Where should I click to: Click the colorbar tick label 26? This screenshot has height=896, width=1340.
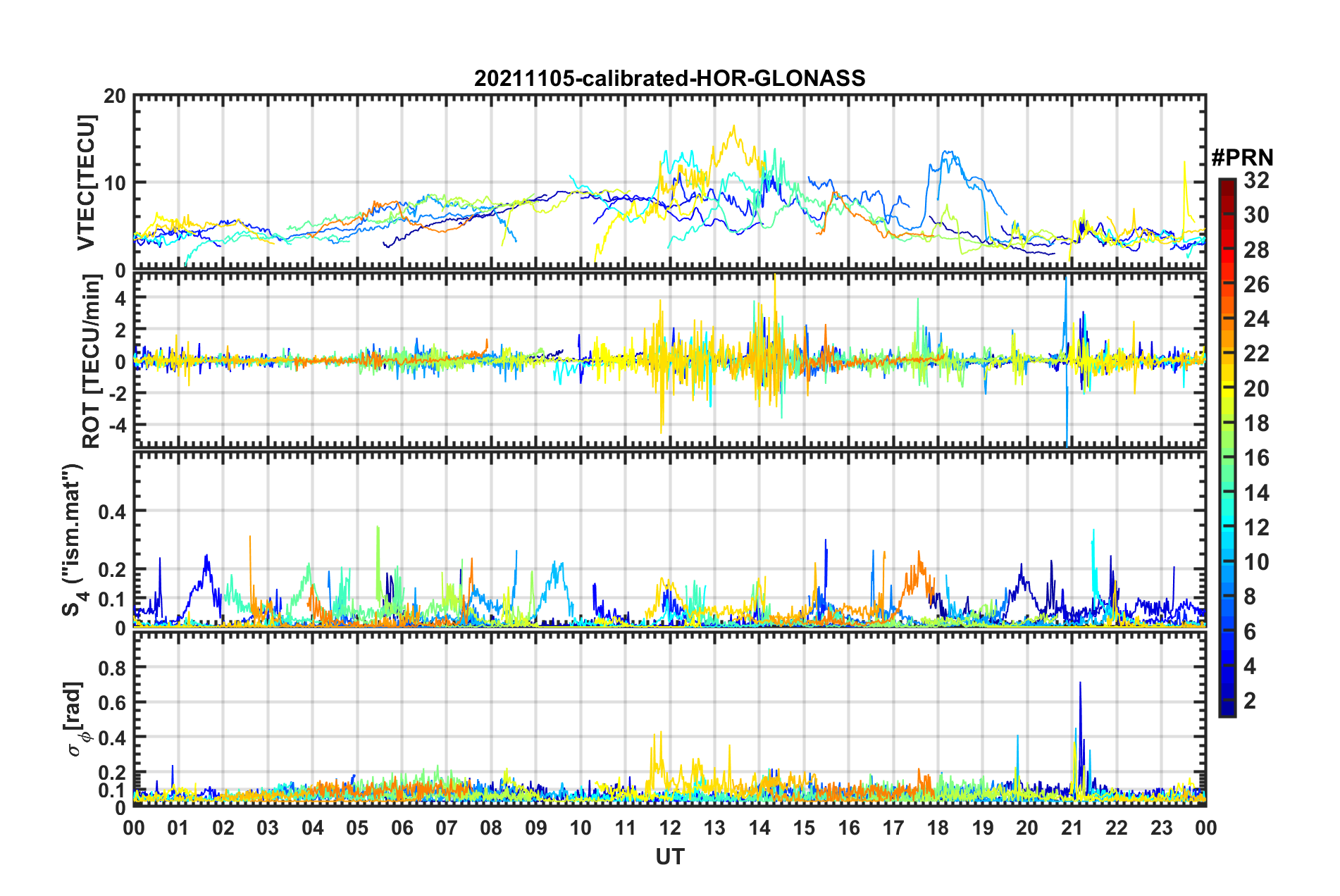point(1256,285)
